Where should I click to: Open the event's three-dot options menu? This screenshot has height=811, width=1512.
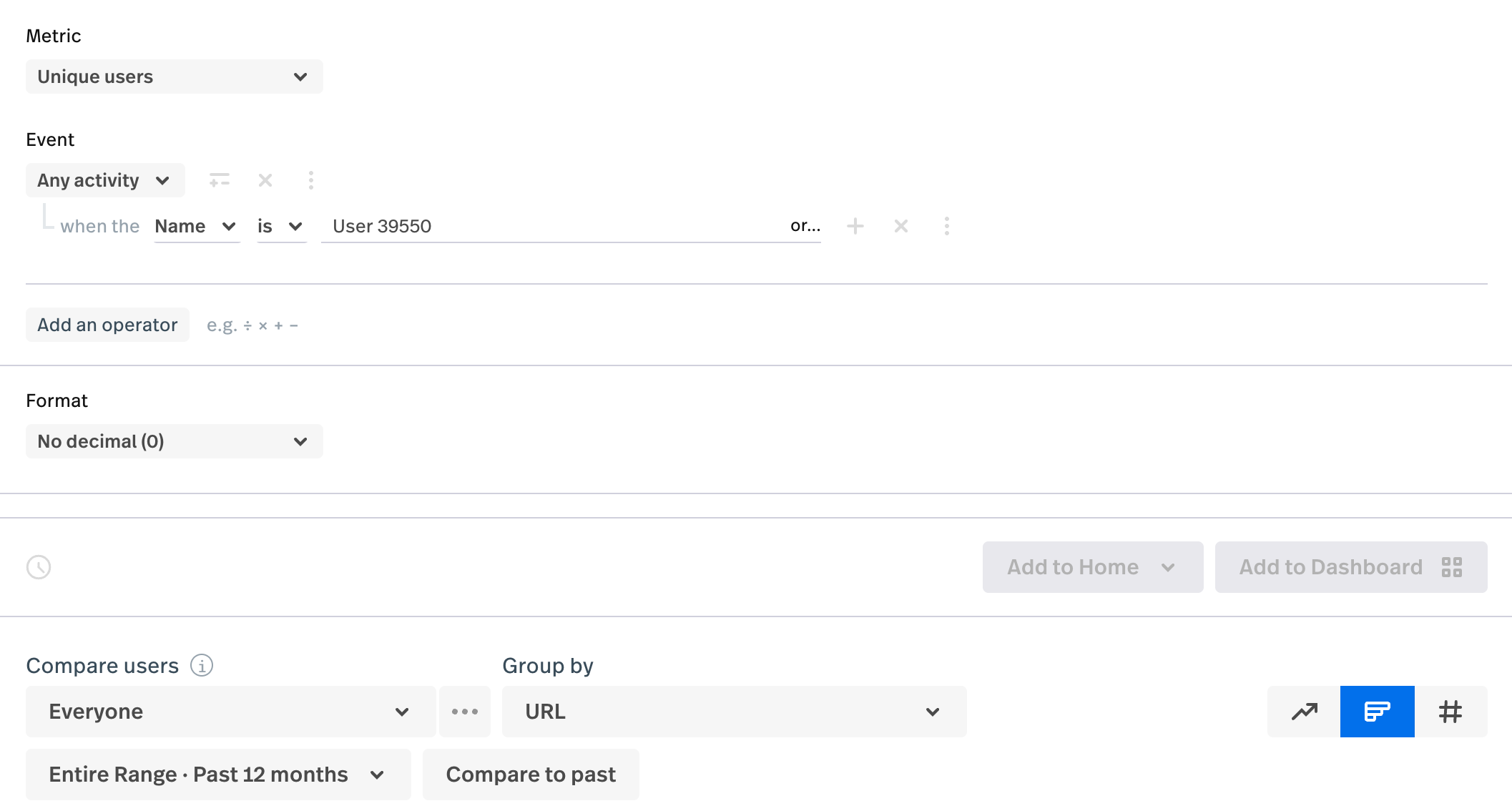[x=311, y=180]
